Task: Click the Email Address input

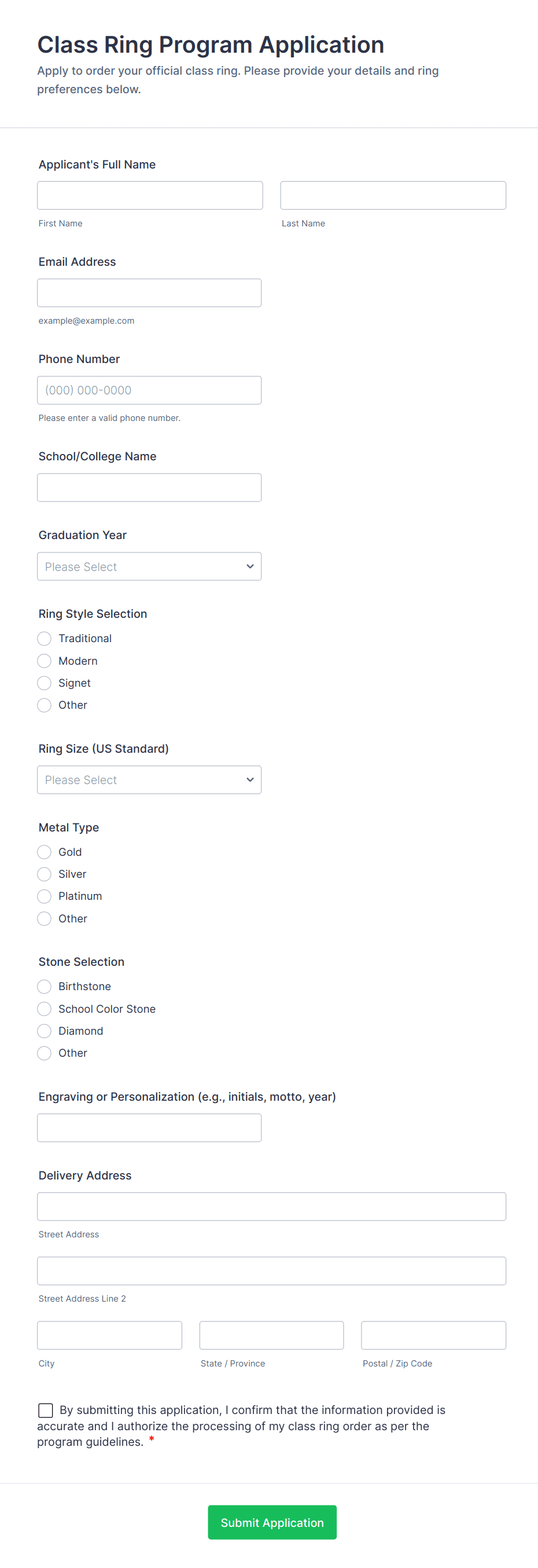Action: coord(149,293)
